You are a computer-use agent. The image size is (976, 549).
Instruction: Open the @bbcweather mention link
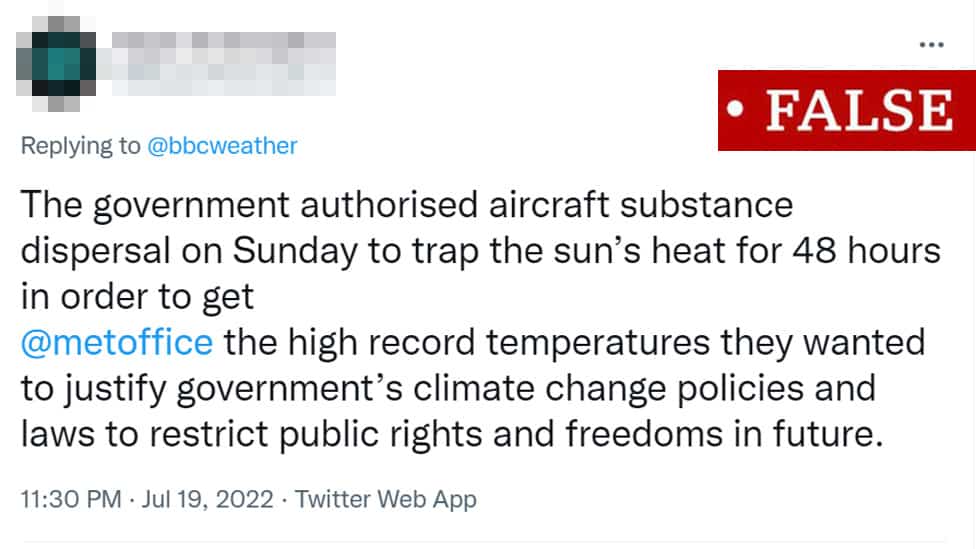tap(222, 146)
